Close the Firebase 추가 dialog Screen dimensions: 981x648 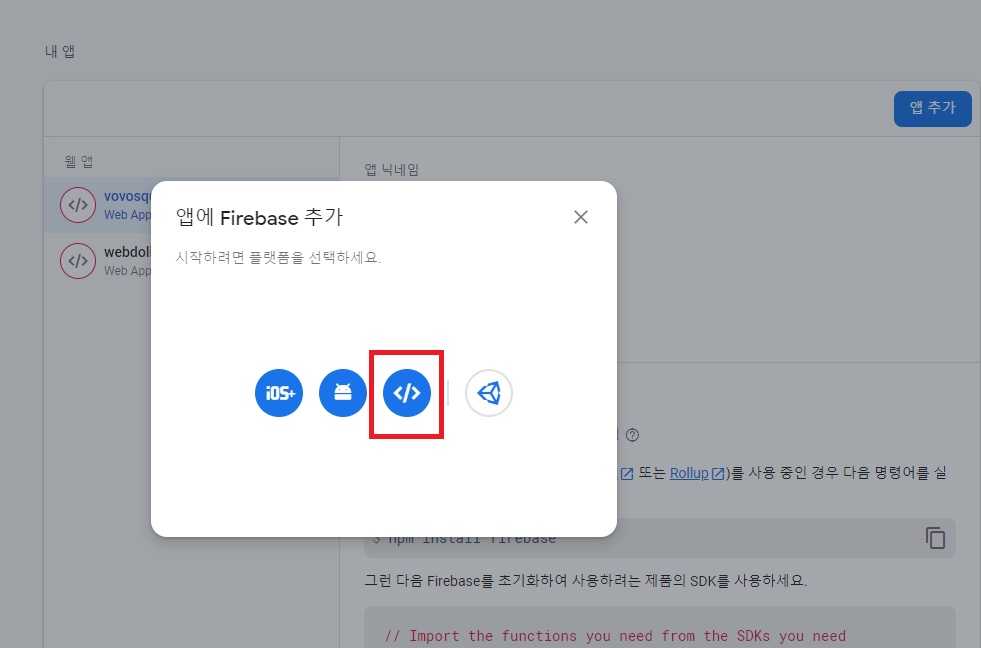coord(581,217)
